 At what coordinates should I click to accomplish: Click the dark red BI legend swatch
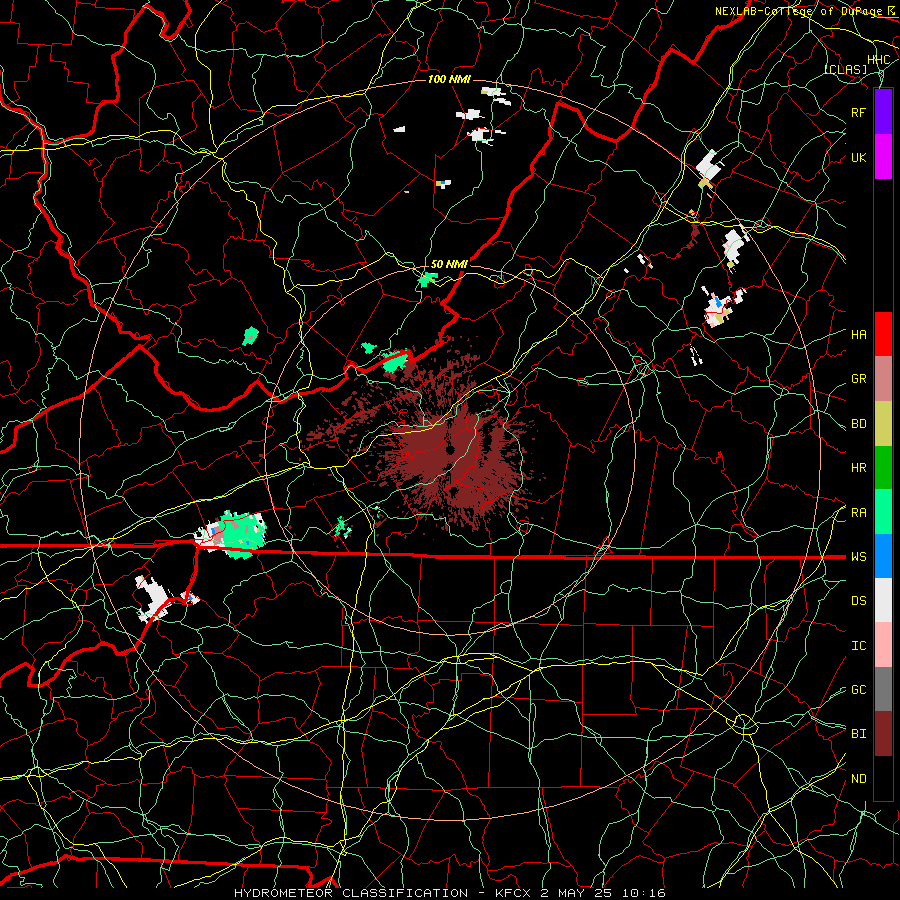point(883,734)
